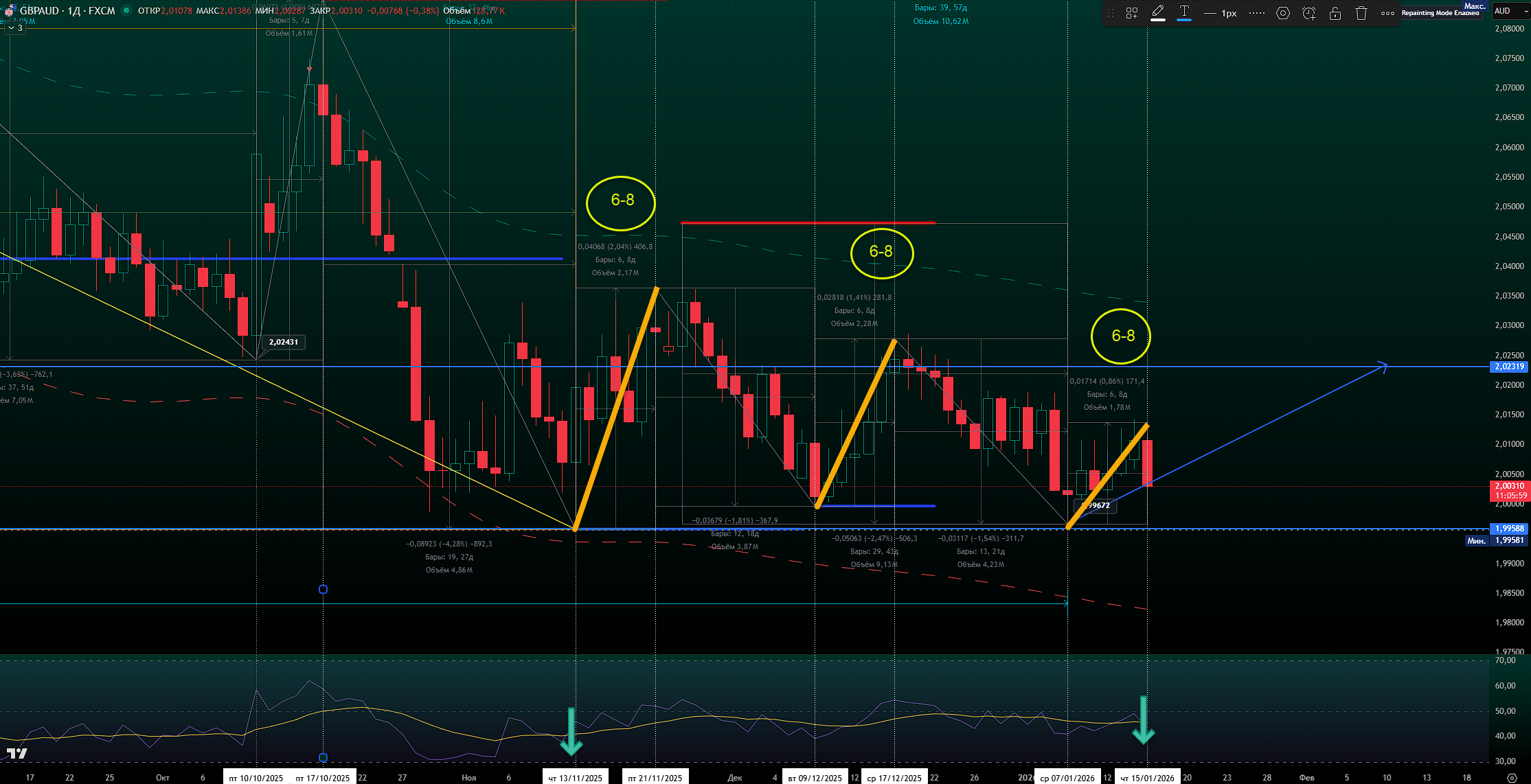Open the dotted line style selector
The width and height of the screenshot is (1531, 784).
[x=1256, y=13]
